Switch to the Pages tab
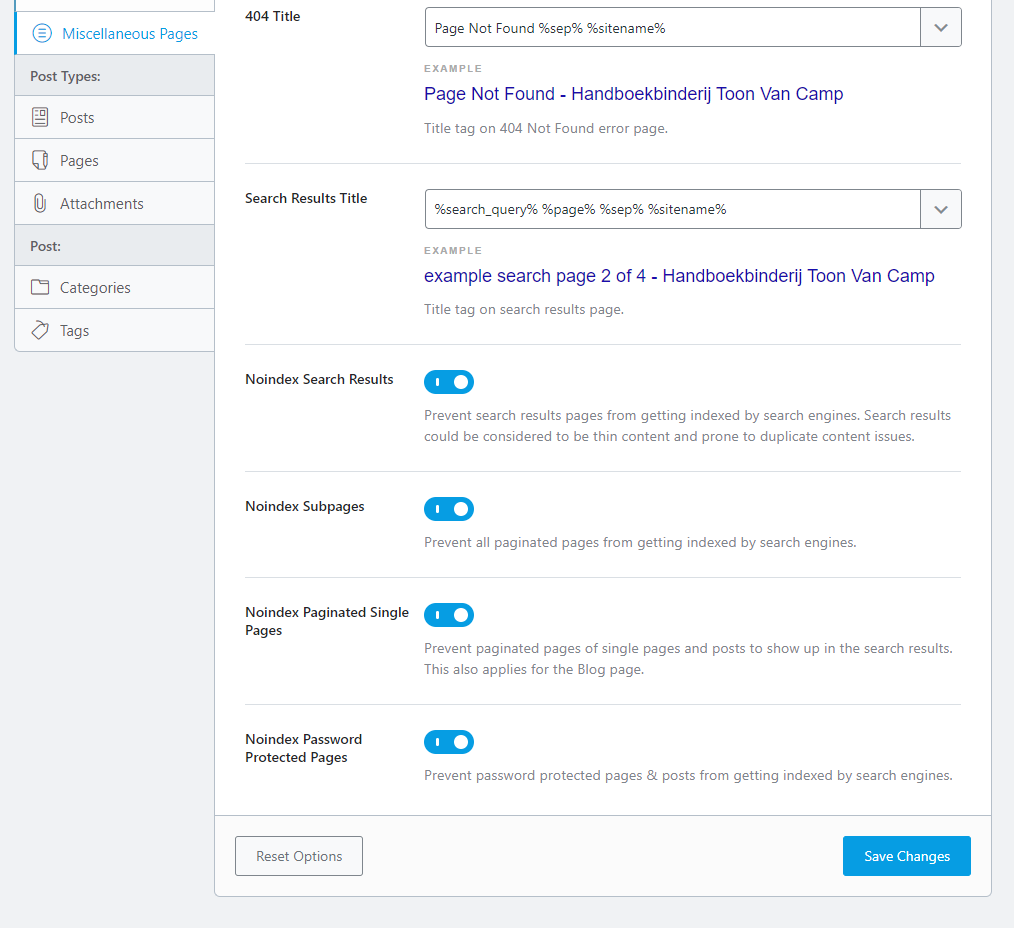This screenshot has width=1014, height=928. click(114, 160)
